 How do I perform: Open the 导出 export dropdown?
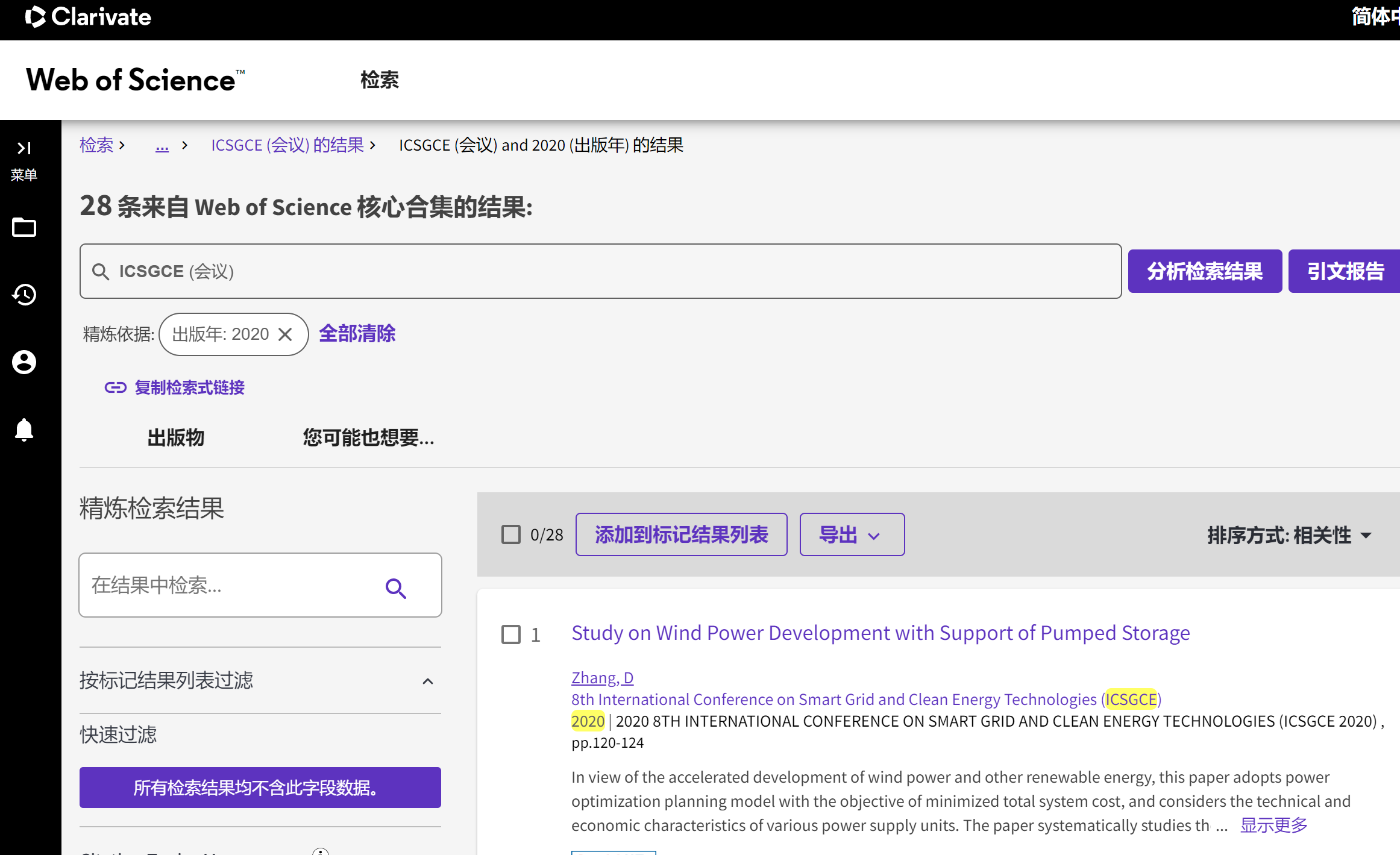(852, 534)
